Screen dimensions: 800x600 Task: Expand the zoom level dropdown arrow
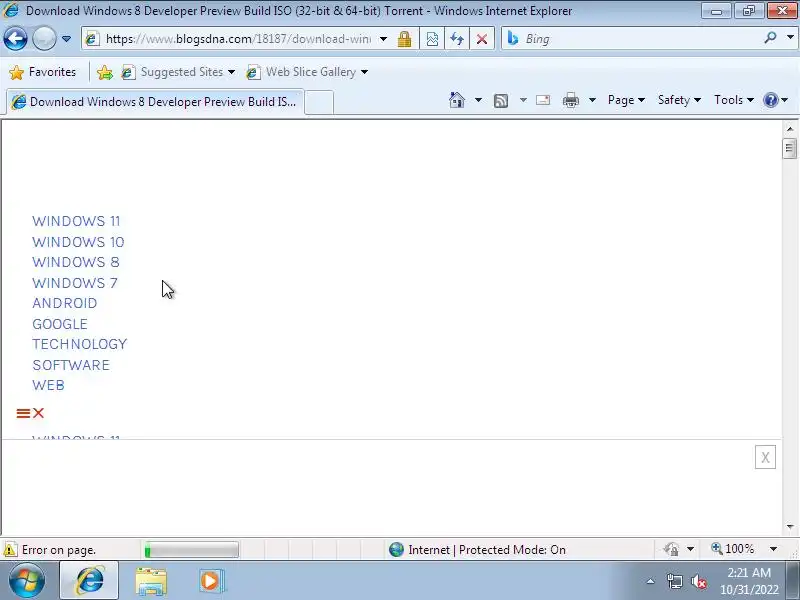click(x=773, y=549)
